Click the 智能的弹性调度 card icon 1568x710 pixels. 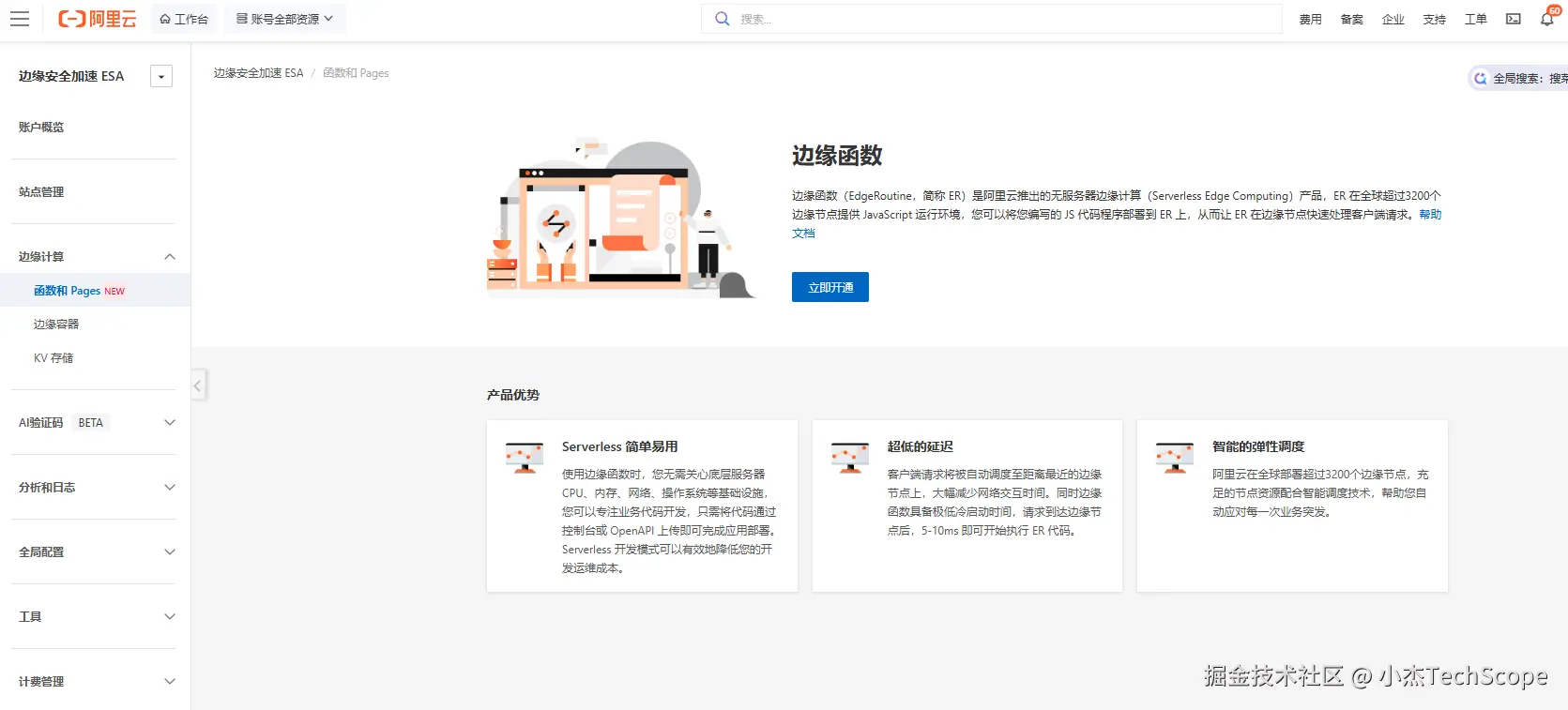(x=1175, y=458)
